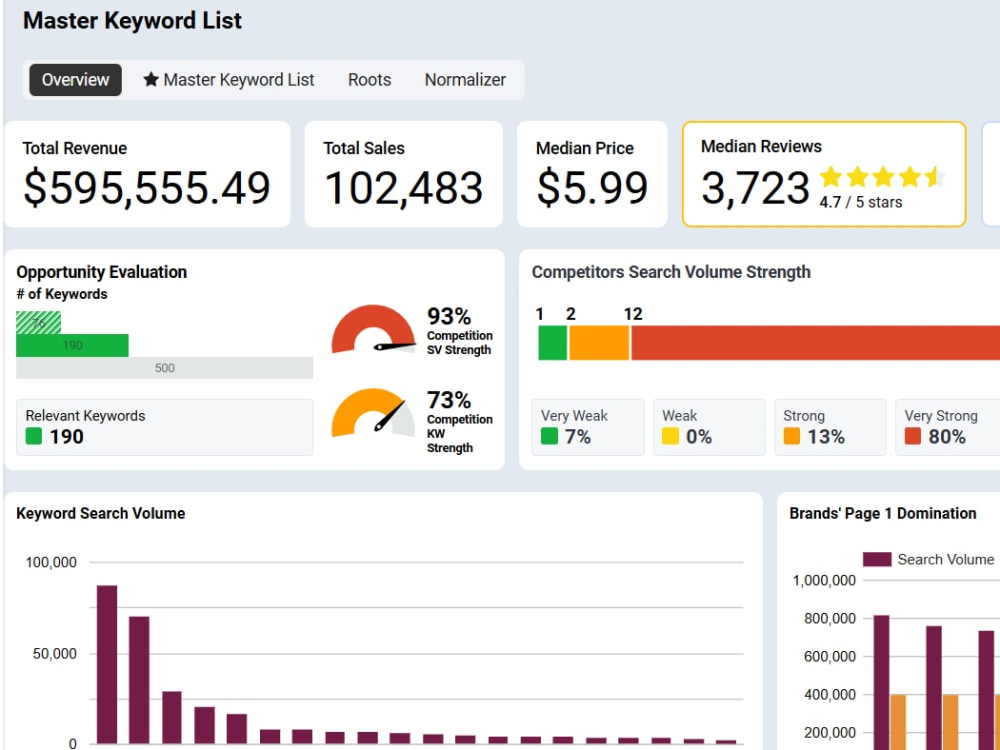Toggle the Search Volume legend item
1000x750 pixels.
[x=929, y=559]
